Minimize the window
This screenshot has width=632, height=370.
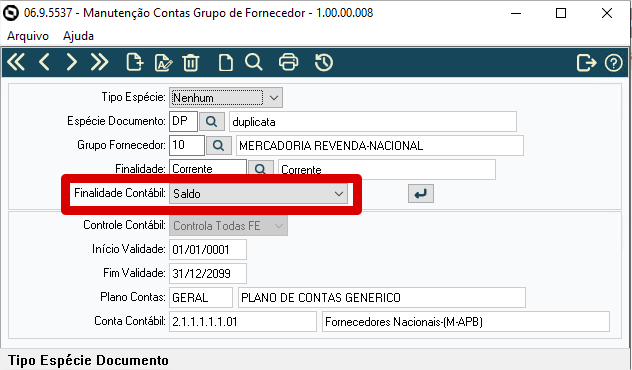[x=516, y=13]
